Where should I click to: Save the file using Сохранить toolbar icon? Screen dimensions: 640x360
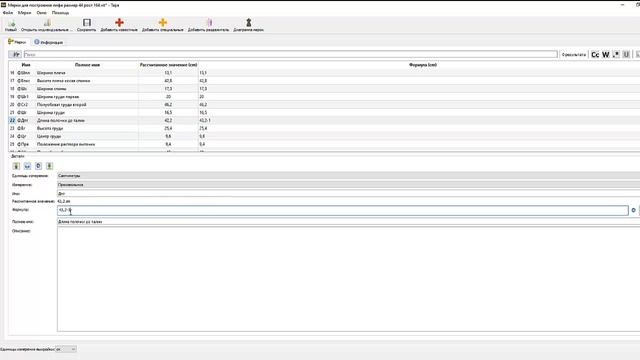[x=87, y=25]
